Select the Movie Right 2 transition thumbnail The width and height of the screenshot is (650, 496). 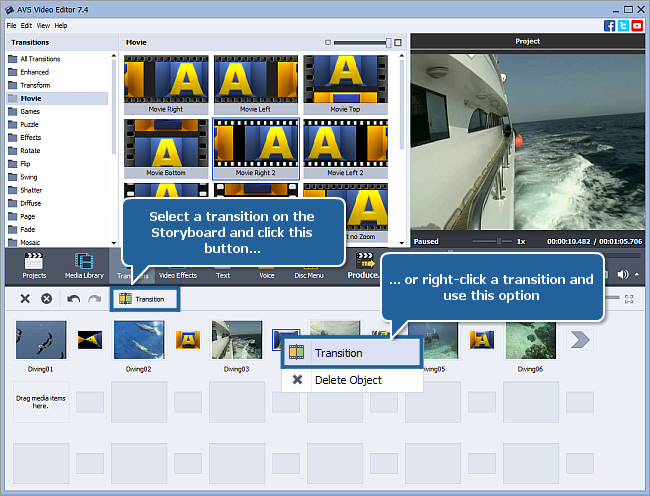256,148
